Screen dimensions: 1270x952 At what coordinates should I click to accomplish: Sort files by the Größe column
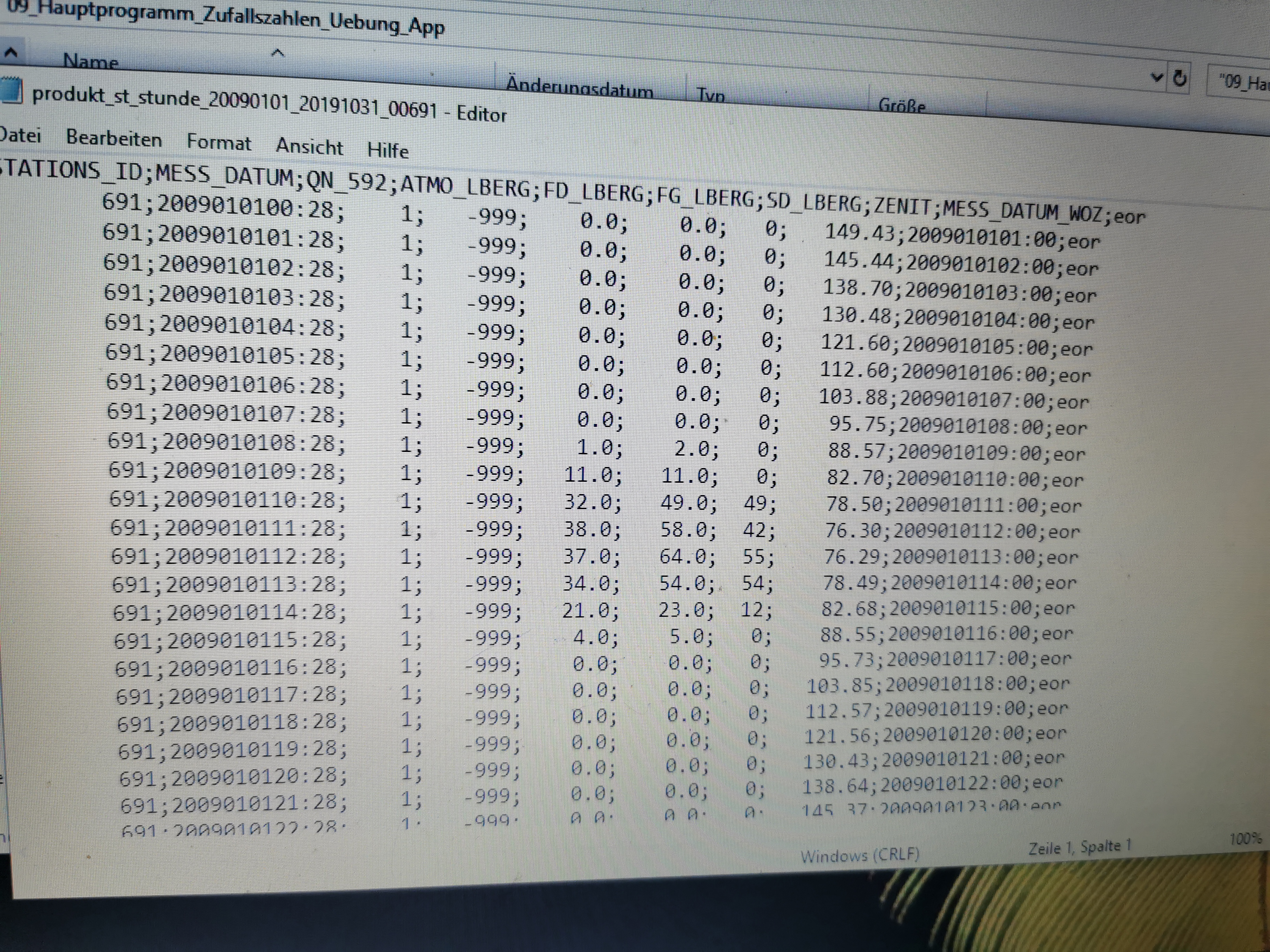pos(901,105)
